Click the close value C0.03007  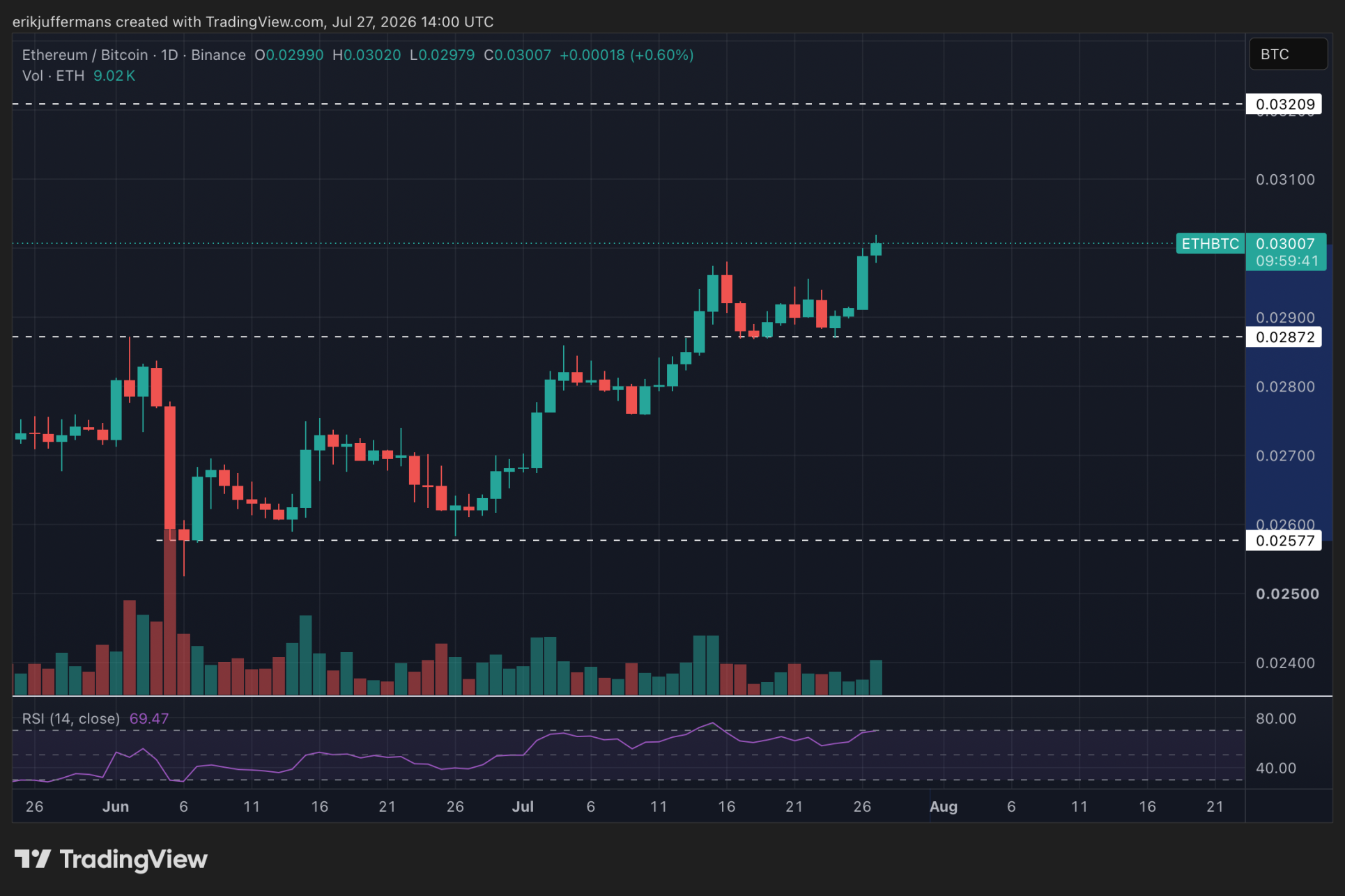click(x=518, y=55)
